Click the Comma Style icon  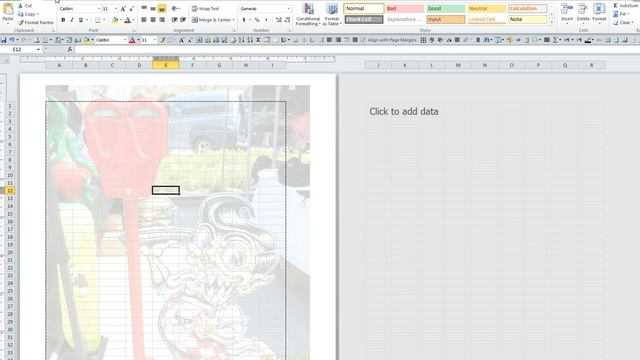267,20
